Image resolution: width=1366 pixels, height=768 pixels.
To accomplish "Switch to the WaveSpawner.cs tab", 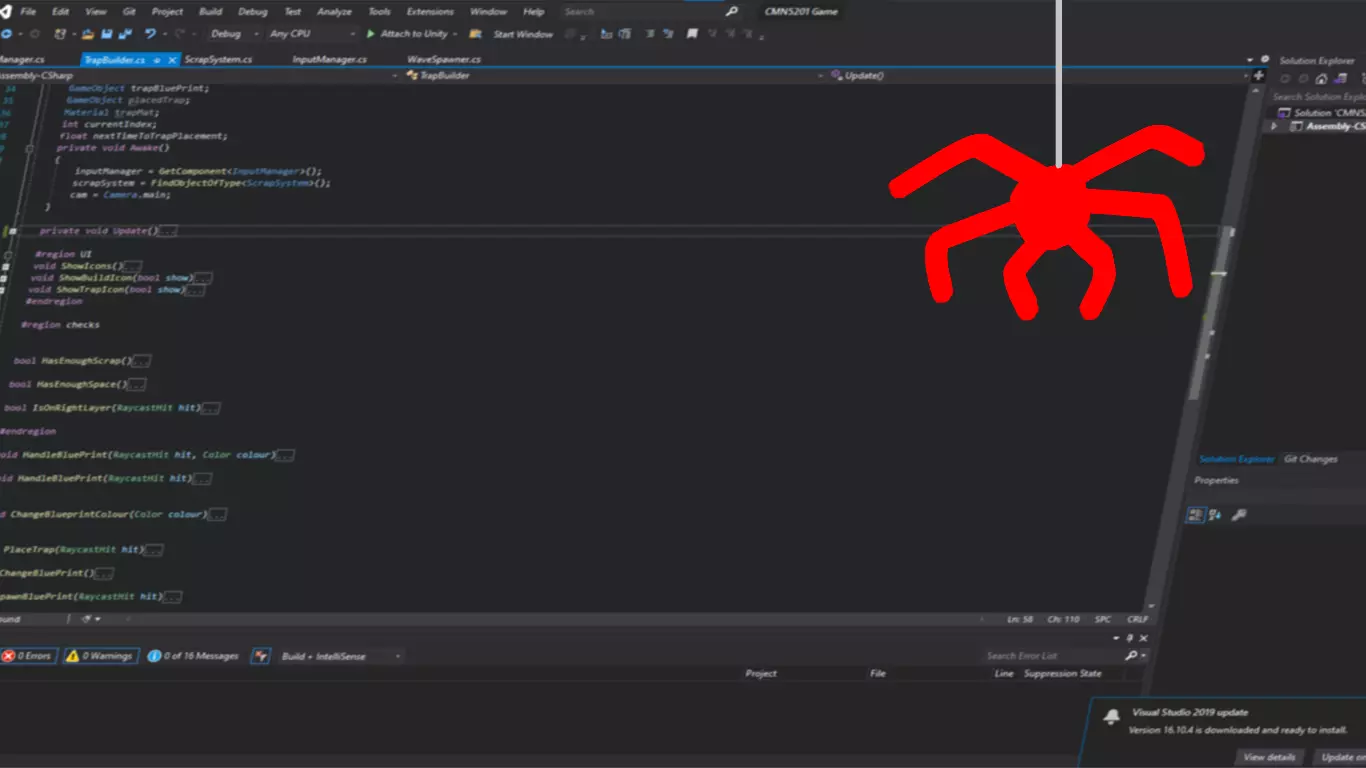I will [446, 59].
